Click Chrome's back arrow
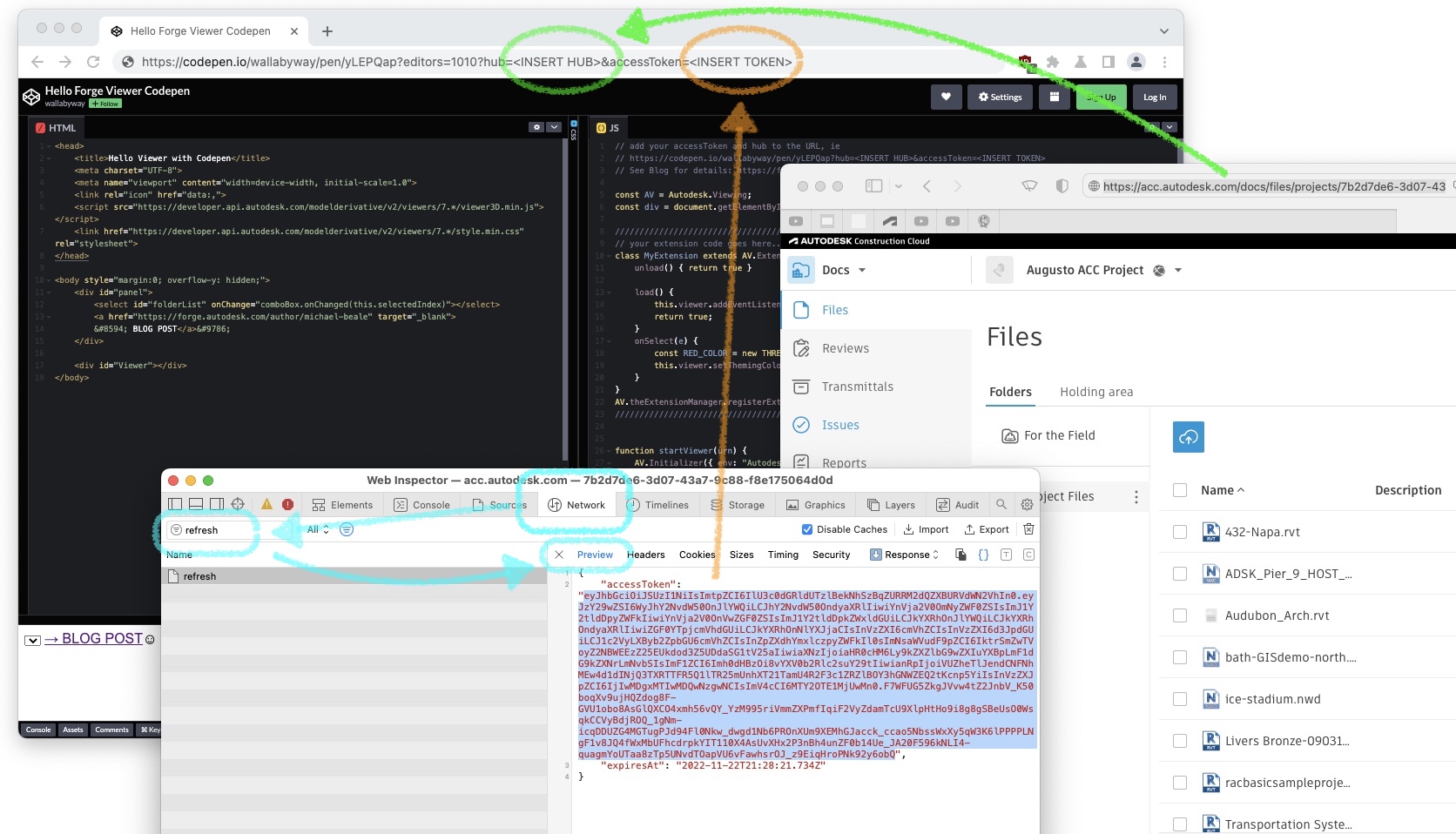 point(37,62)
